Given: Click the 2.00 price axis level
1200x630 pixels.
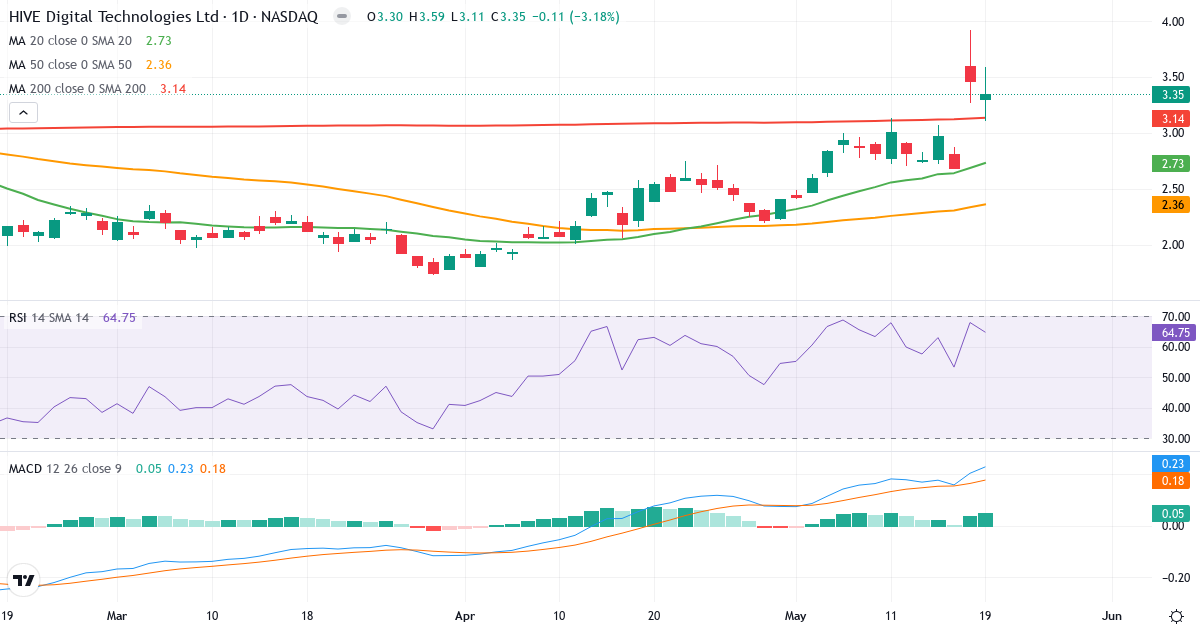Looking at the screenshot, I should [1173, 245].
